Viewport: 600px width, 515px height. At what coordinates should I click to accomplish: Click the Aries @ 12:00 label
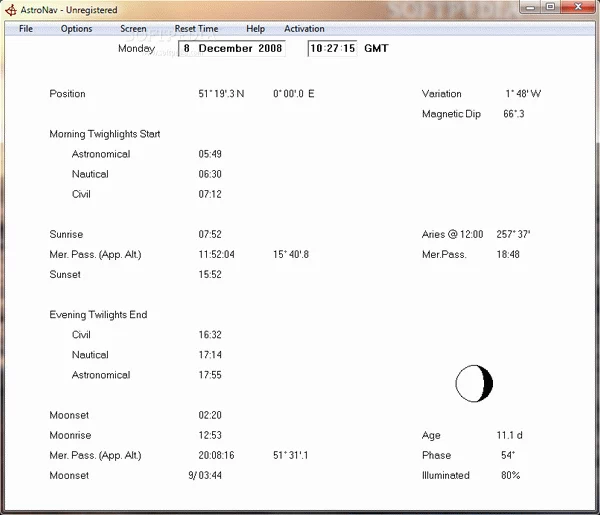click(x=452, y=234)
